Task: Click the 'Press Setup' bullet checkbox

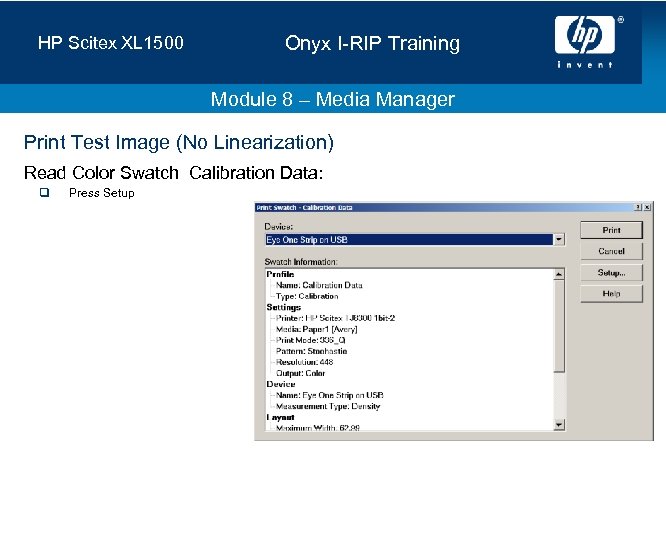Action: click(44, 192)
